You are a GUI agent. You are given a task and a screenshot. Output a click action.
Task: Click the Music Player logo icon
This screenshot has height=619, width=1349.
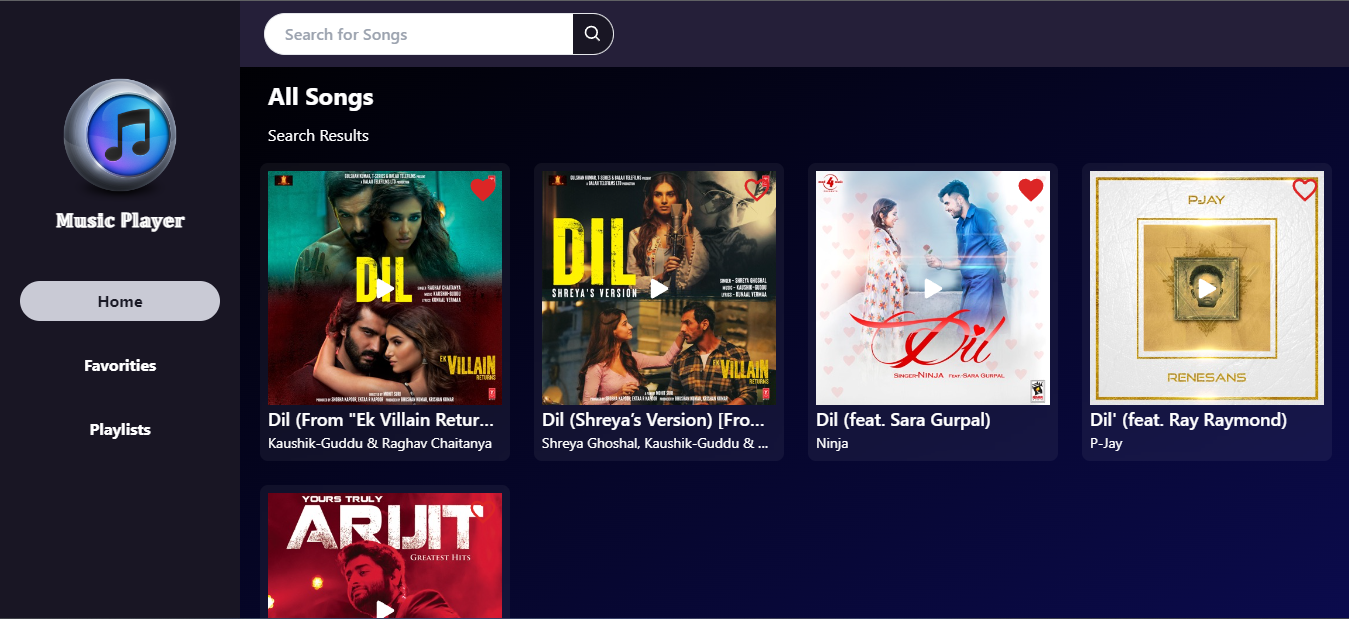[119, 134]
